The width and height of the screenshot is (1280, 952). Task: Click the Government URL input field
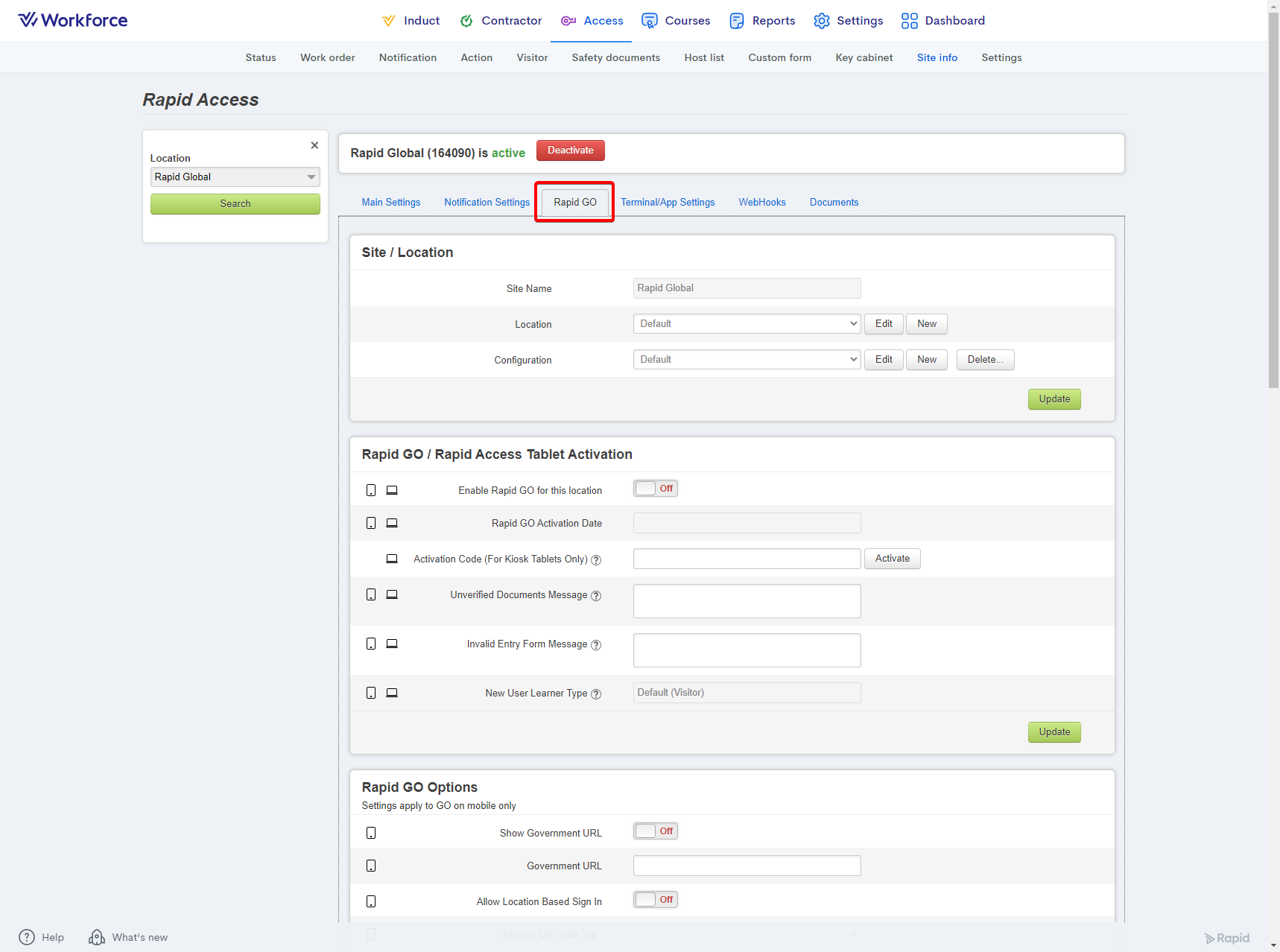(x=747, y=866)
